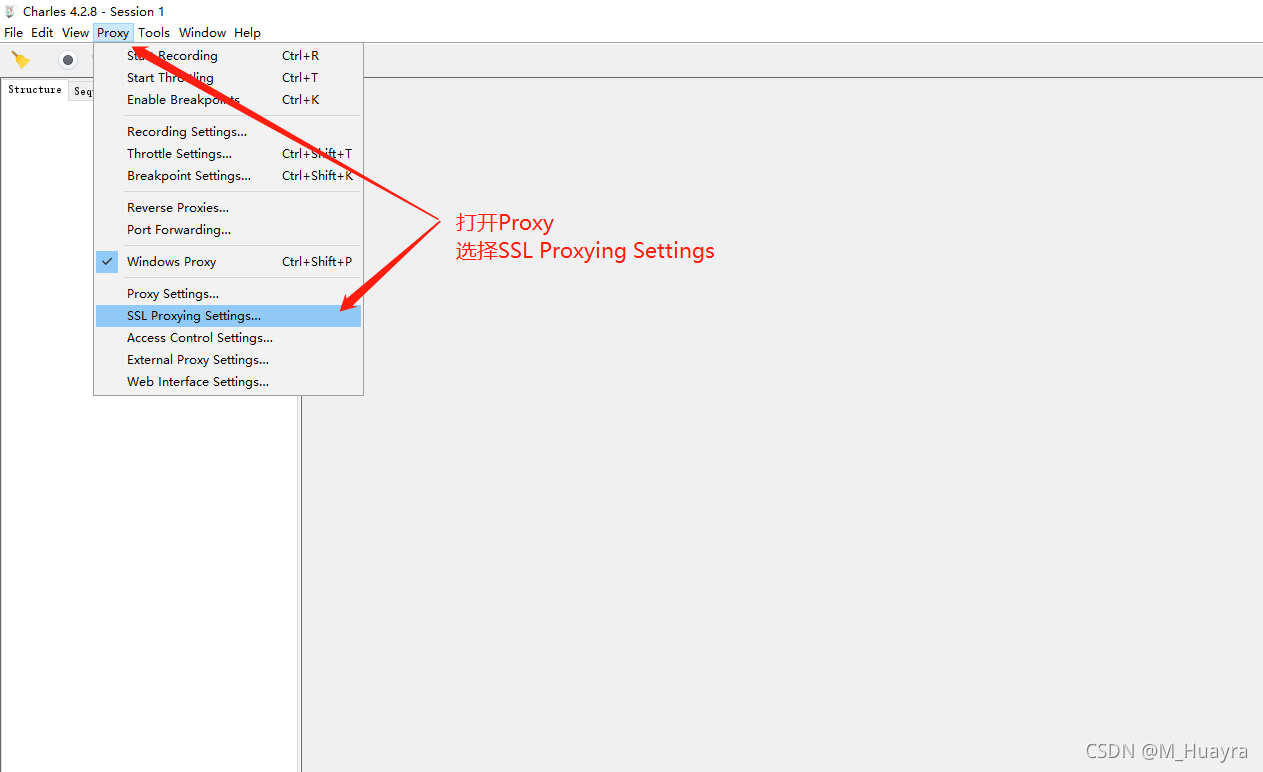This screenshot has height=772, width=1263.
Task: Open the View menu
Action: 76,33
